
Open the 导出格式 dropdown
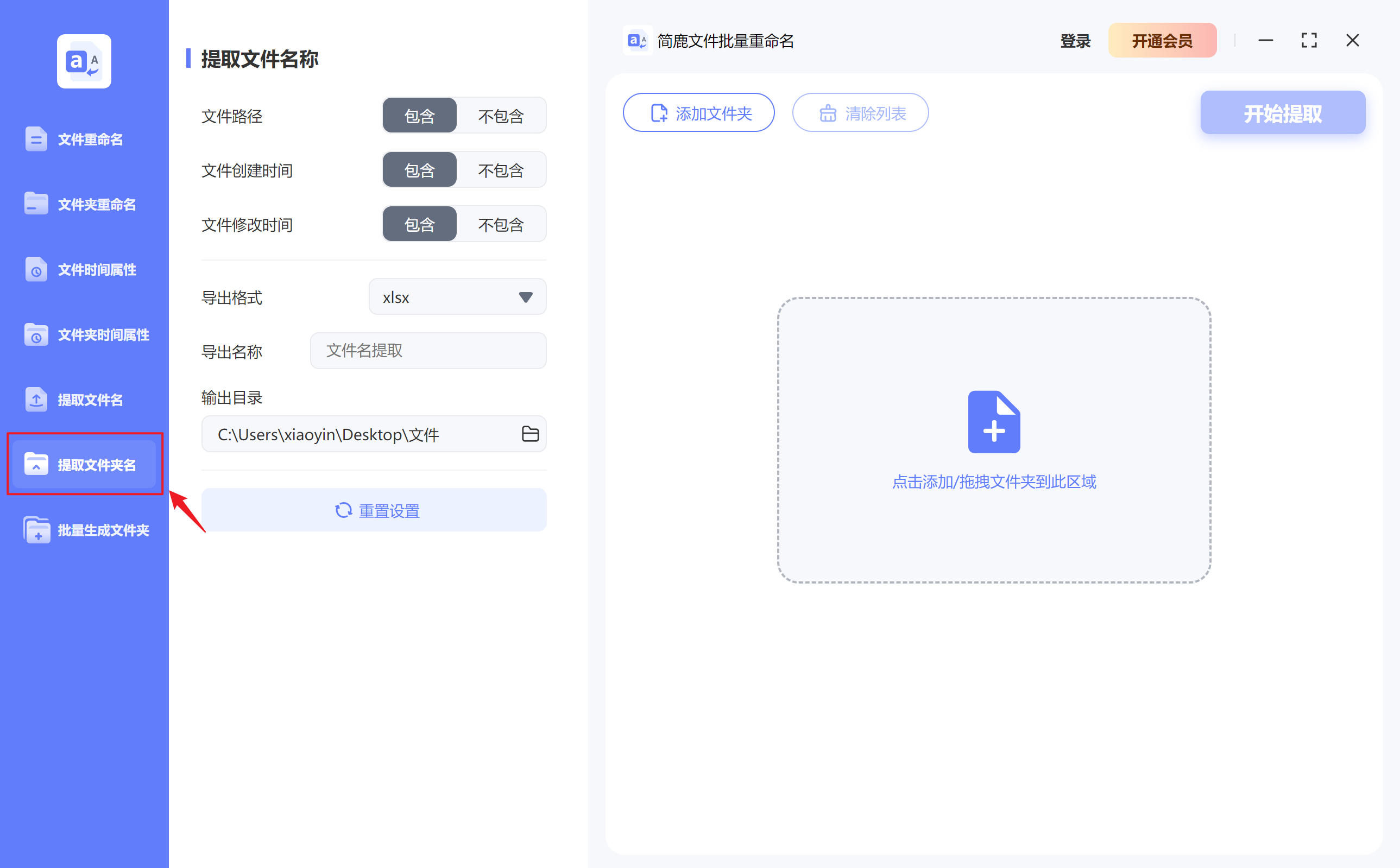coord(457,297)
